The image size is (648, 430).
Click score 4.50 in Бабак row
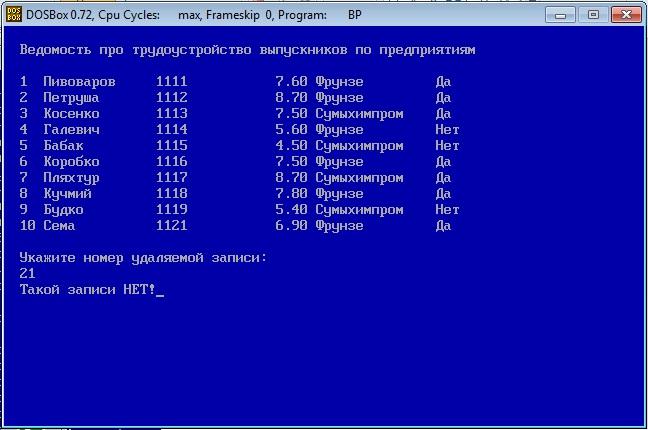pos(291,146)
